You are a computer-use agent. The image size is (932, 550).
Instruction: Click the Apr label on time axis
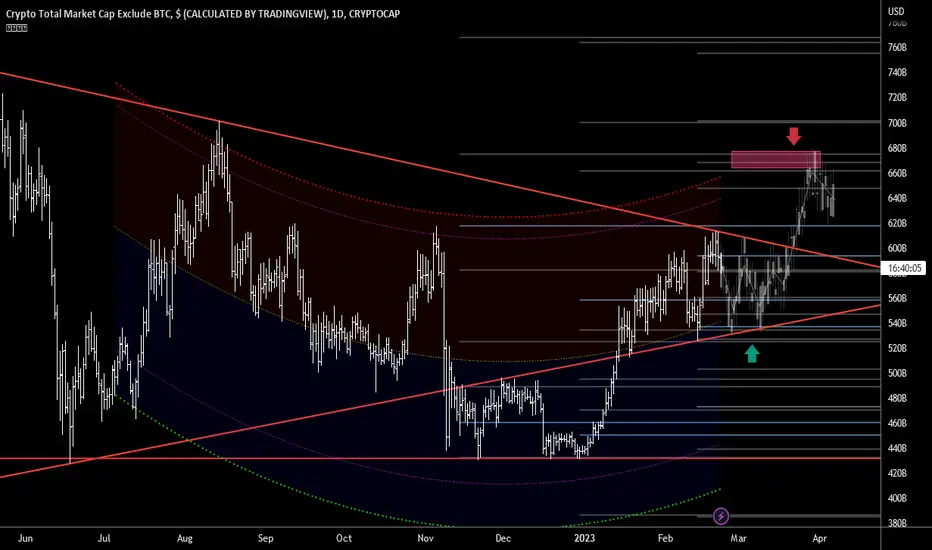pos(820,538)
